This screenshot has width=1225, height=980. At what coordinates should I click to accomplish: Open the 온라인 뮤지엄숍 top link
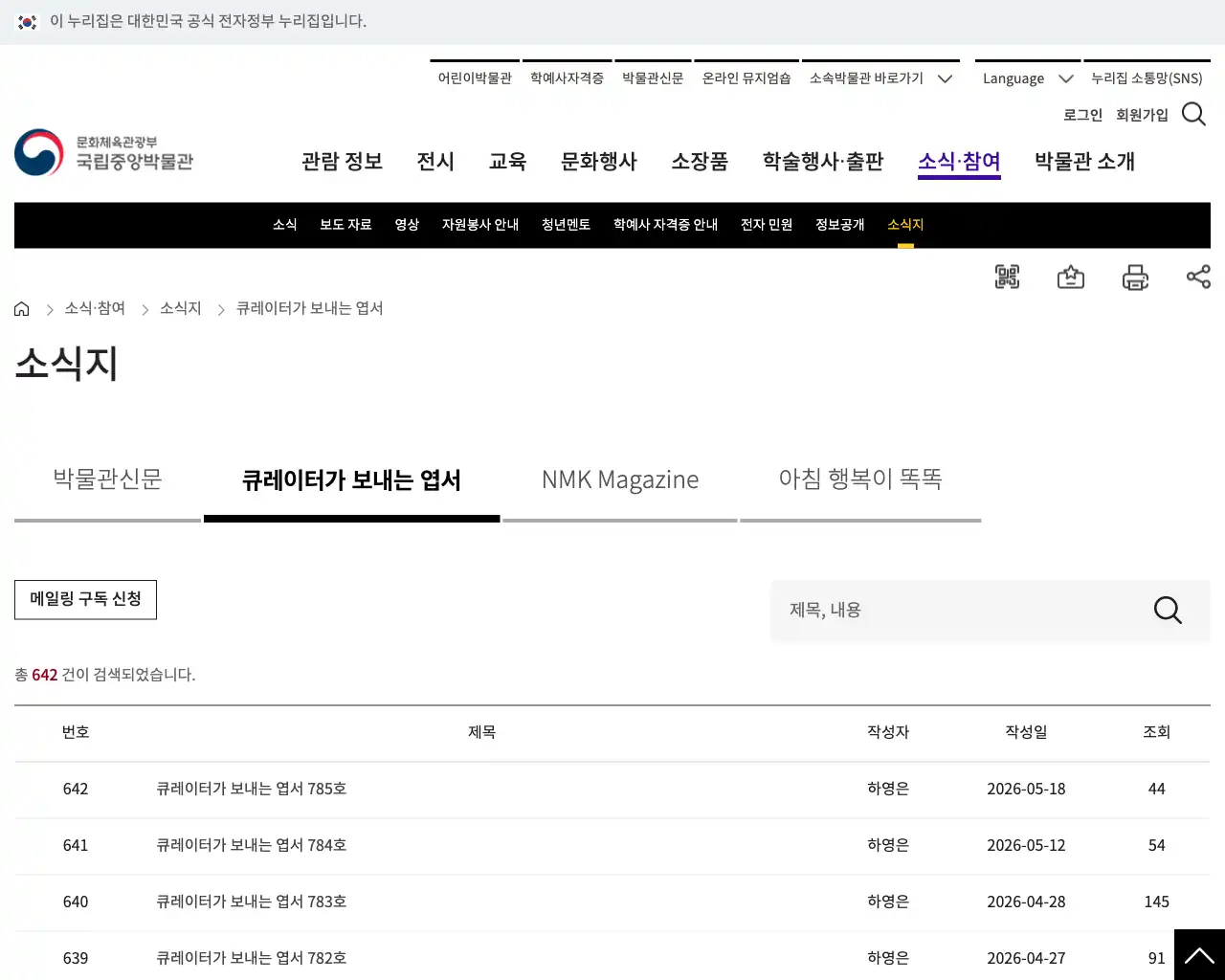pyautogui.click(x=746, y=78)
